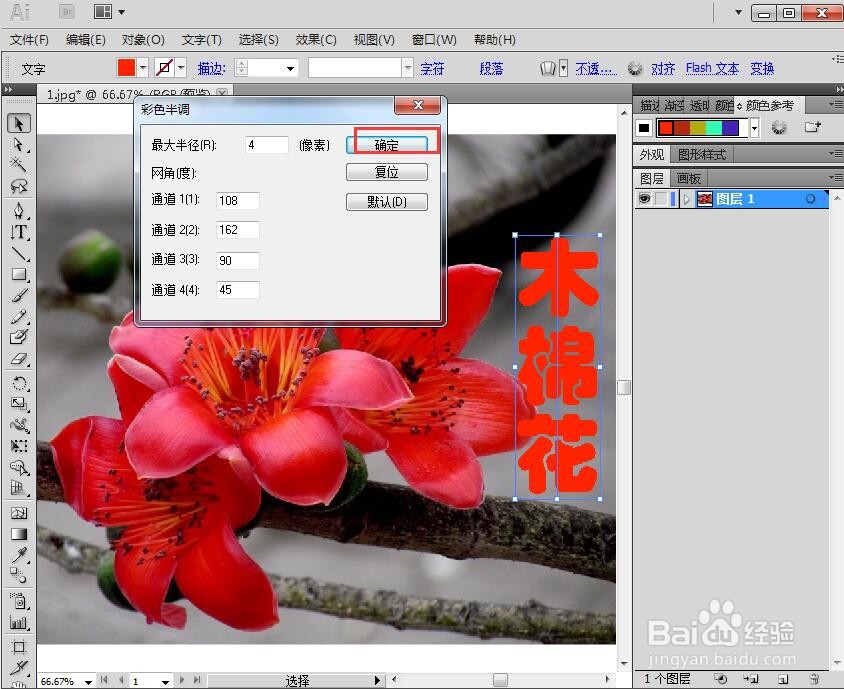Open Make Envelope options dropdown arrow
This screenshot has width=844, height=689.
[563, 68]
